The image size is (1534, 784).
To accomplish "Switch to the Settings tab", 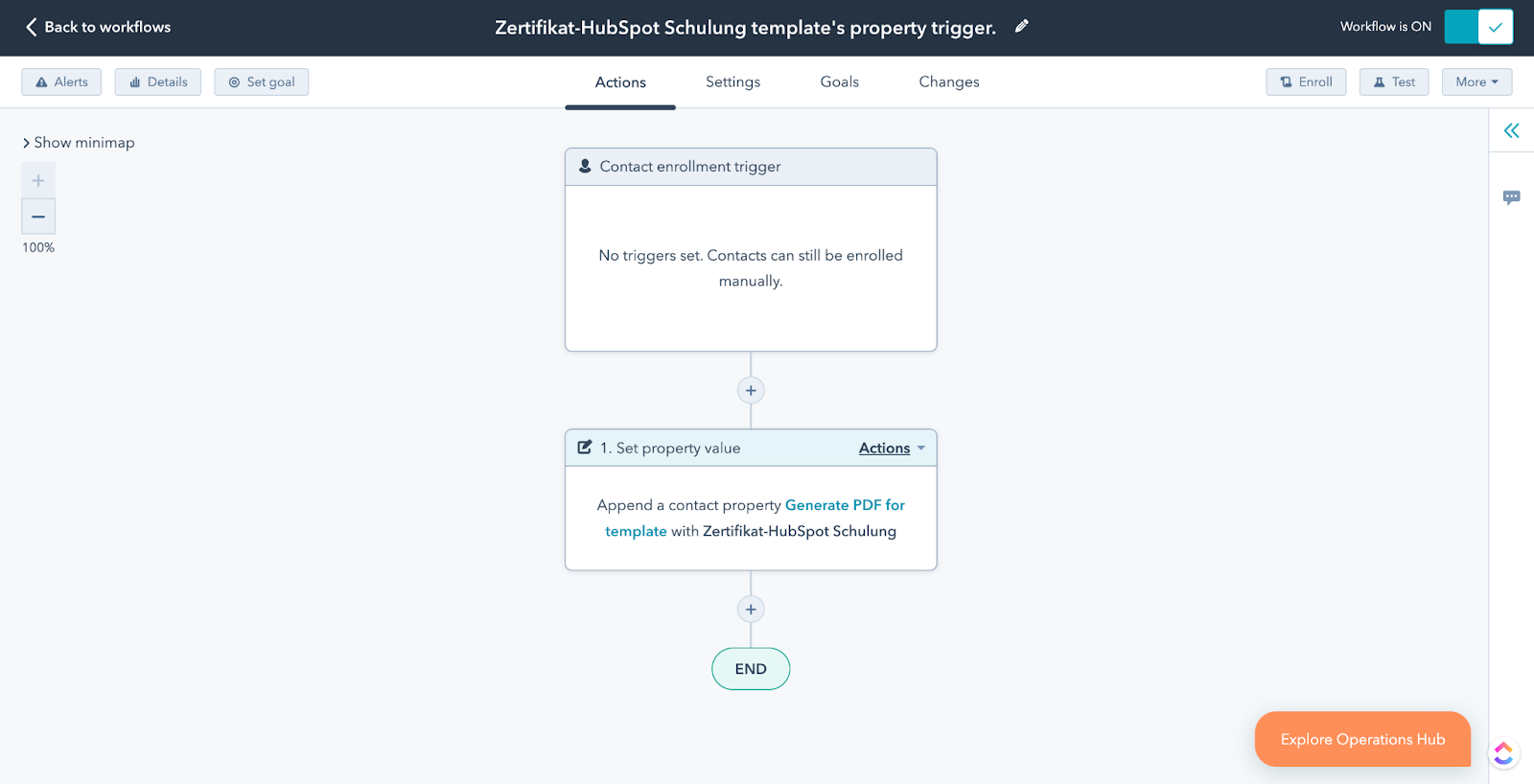I will point(733,82).
